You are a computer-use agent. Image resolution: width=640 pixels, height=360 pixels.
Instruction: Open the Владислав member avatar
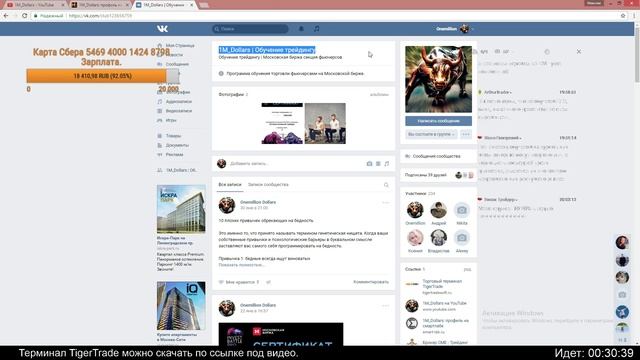[x=438, y=238]
